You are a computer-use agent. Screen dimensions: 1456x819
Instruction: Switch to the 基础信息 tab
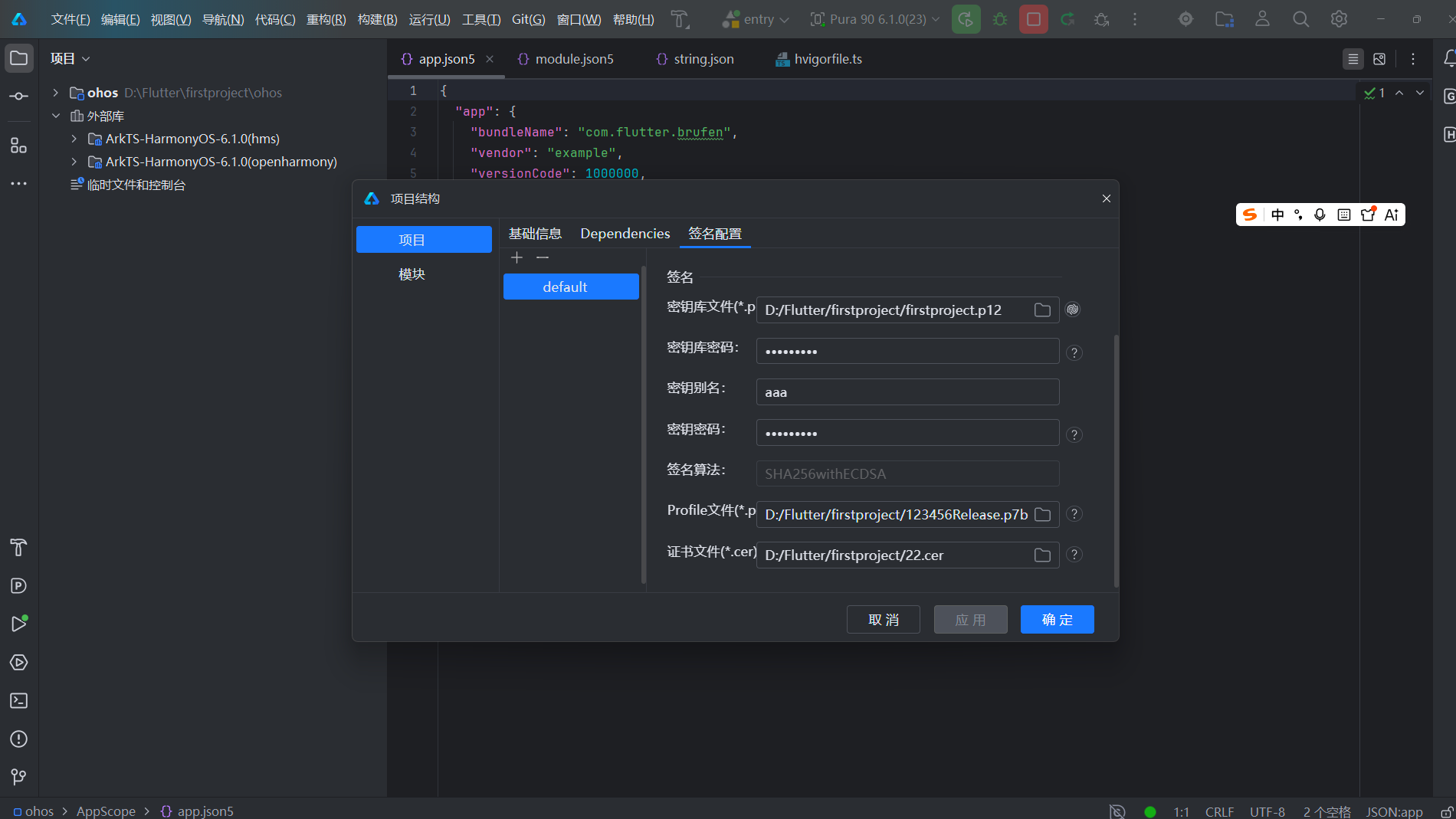pos(536,234)
